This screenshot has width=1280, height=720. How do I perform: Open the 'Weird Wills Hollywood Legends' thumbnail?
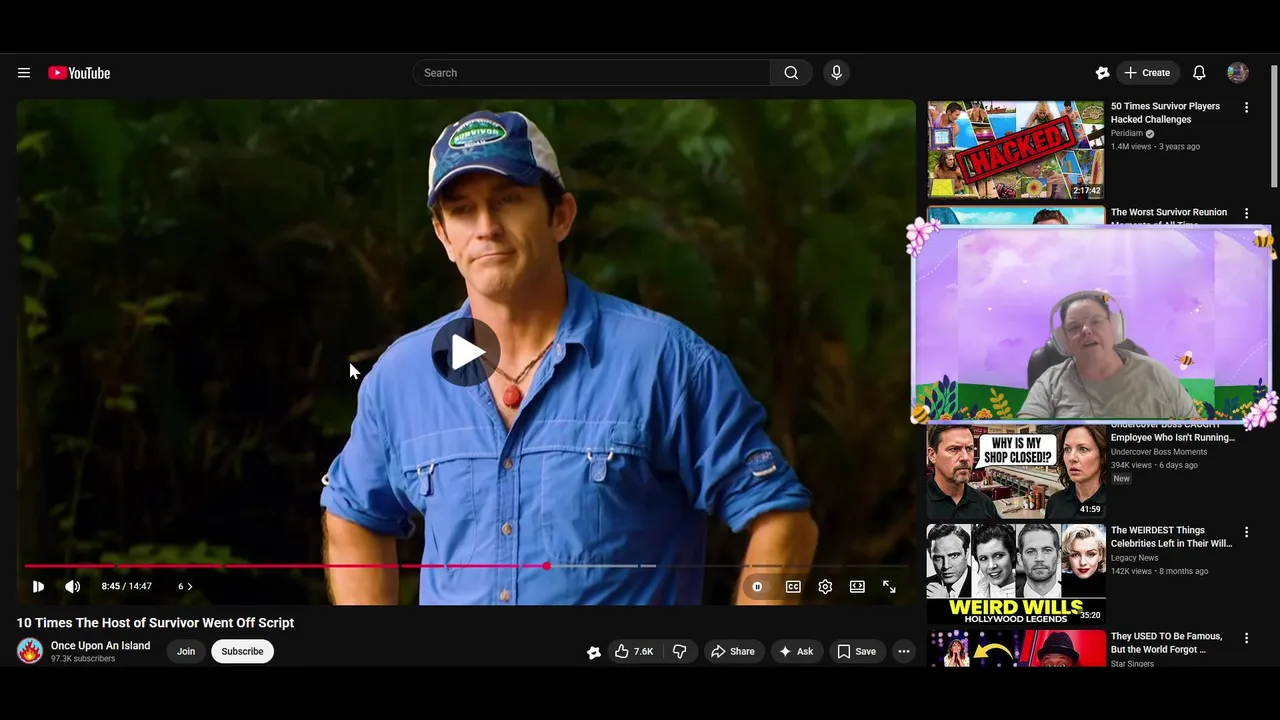pos(1016,574)
